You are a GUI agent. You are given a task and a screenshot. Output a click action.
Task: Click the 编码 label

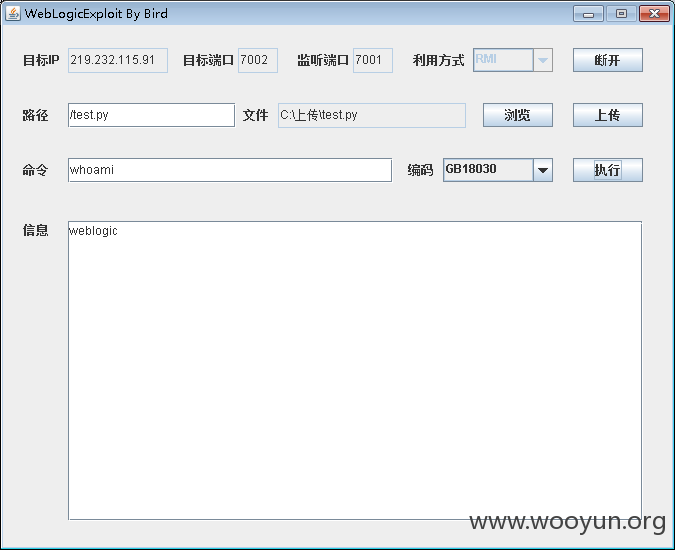point(420,170)
